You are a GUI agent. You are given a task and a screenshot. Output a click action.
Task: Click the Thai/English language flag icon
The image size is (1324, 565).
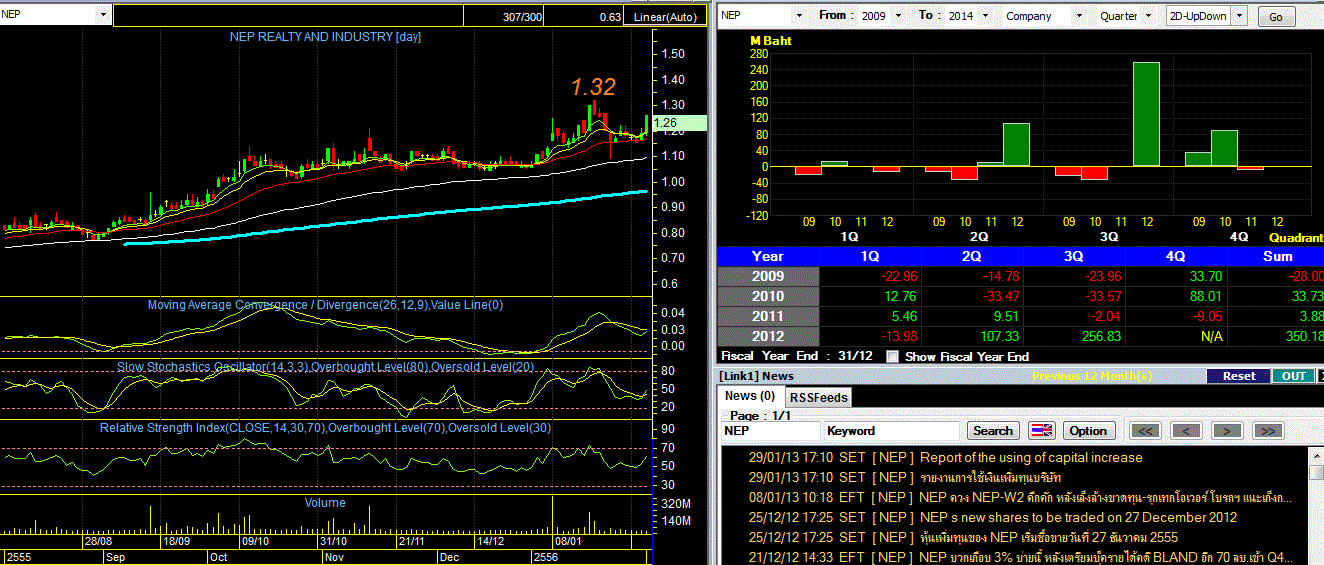pyautogui.click(x=1042, y=431)
